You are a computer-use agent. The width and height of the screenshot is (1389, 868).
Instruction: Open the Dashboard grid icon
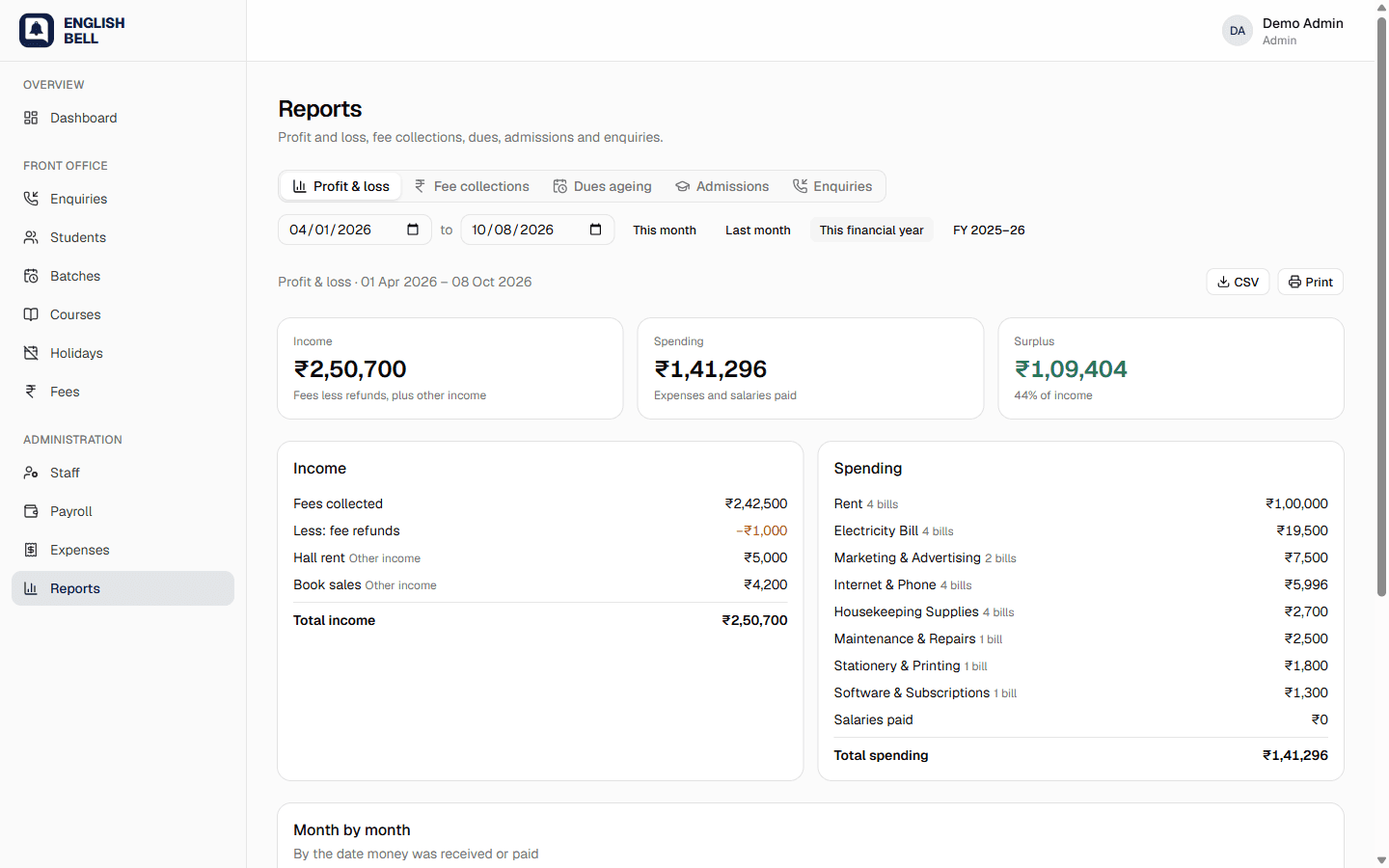[31, 118]
